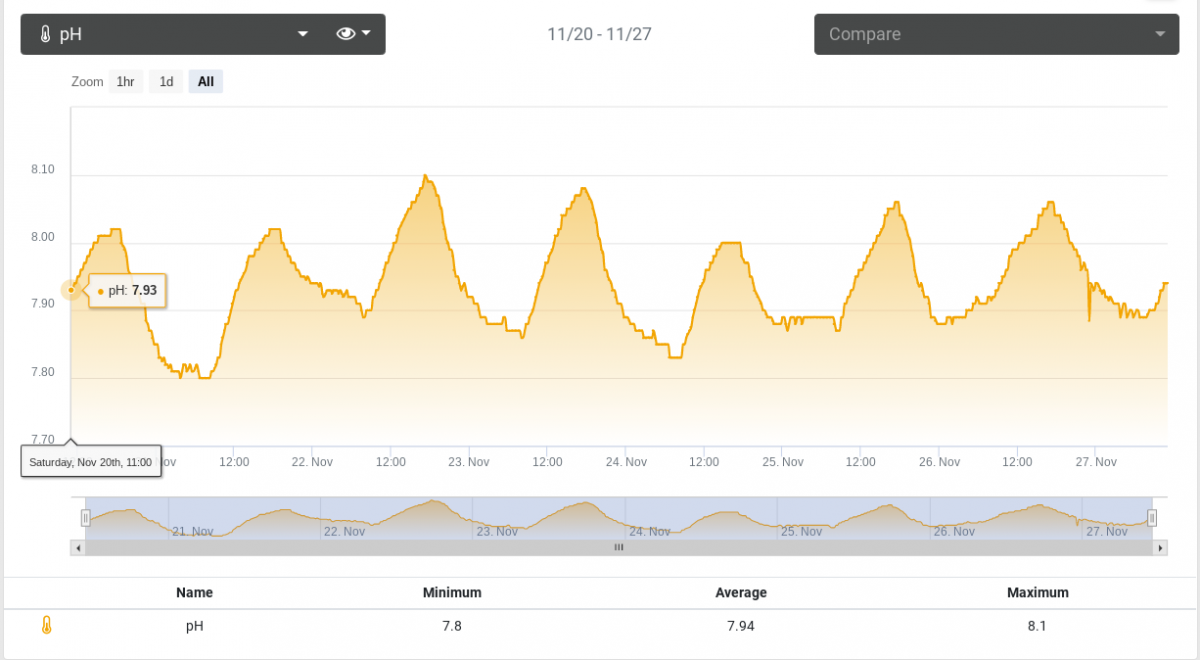Click the right navigator range handle
1200x660 pixels.
[x=1152, y=517]
